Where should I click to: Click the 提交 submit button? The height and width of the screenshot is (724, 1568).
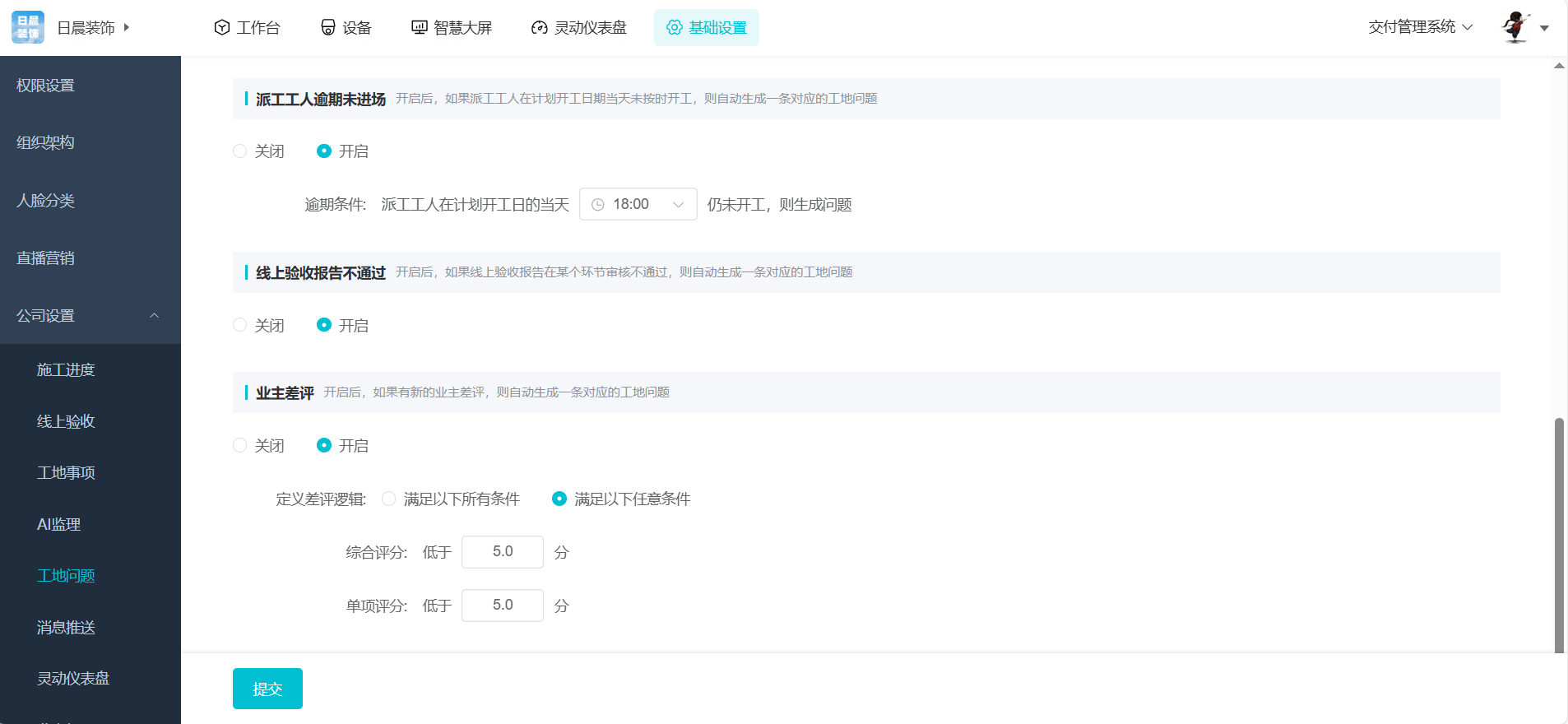point(267,689)
